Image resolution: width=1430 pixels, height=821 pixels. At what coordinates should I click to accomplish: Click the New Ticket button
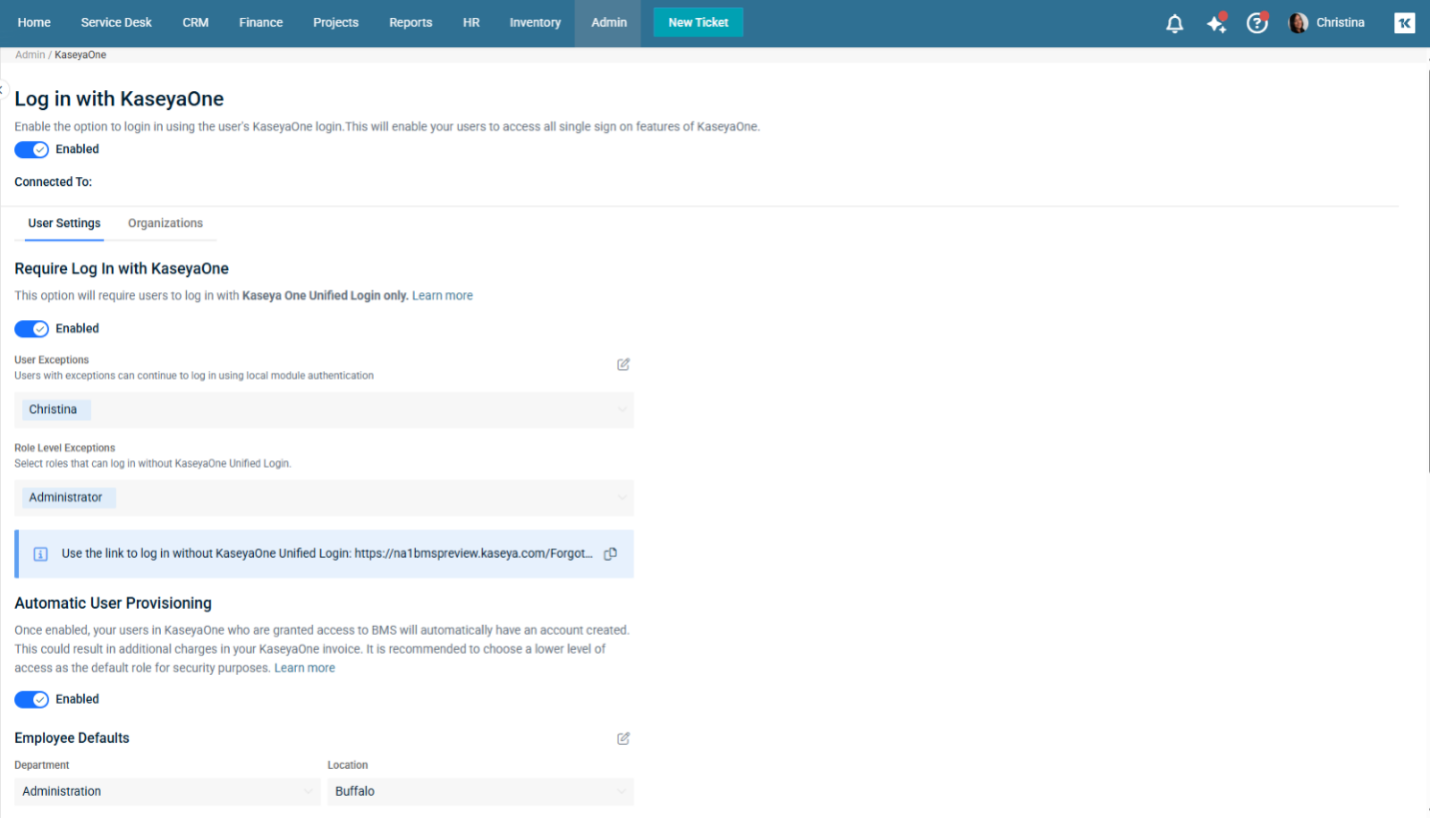point(698,22)
